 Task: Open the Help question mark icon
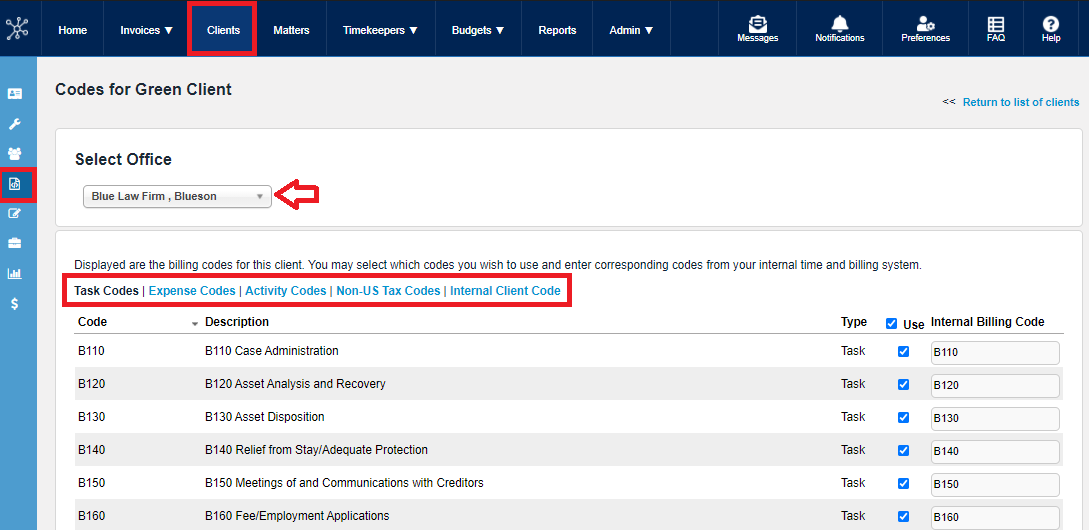tap(1051, 24)
